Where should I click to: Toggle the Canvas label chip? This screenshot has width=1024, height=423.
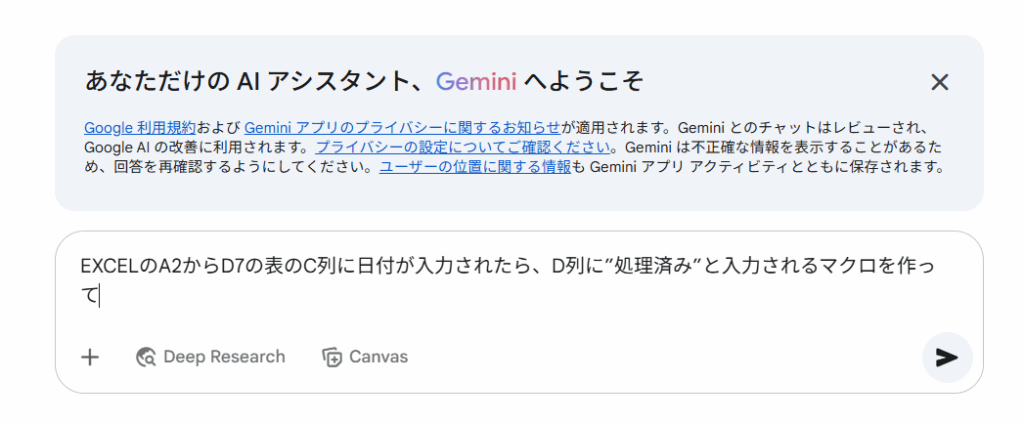click(x=365, y=357)
